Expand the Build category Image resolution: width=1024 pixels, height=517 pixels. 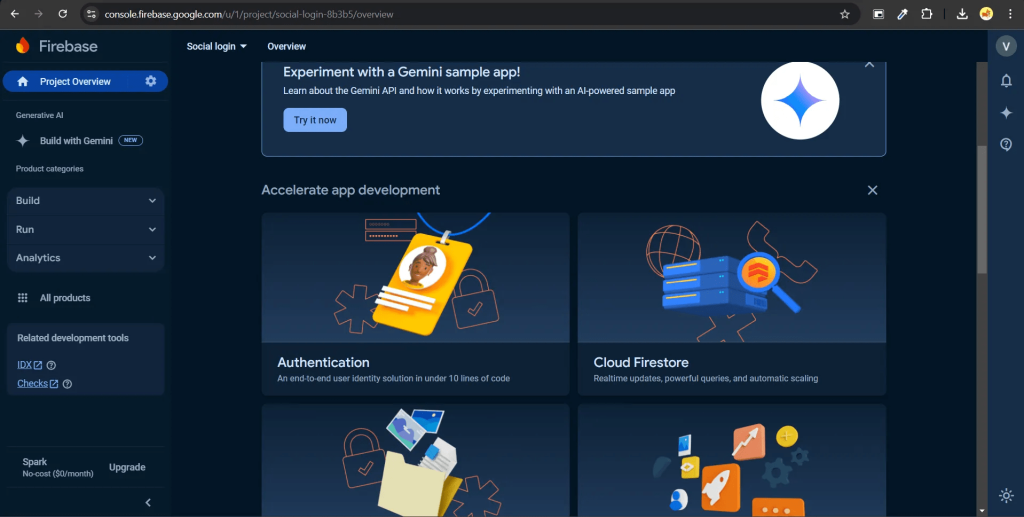pos(85,201)
